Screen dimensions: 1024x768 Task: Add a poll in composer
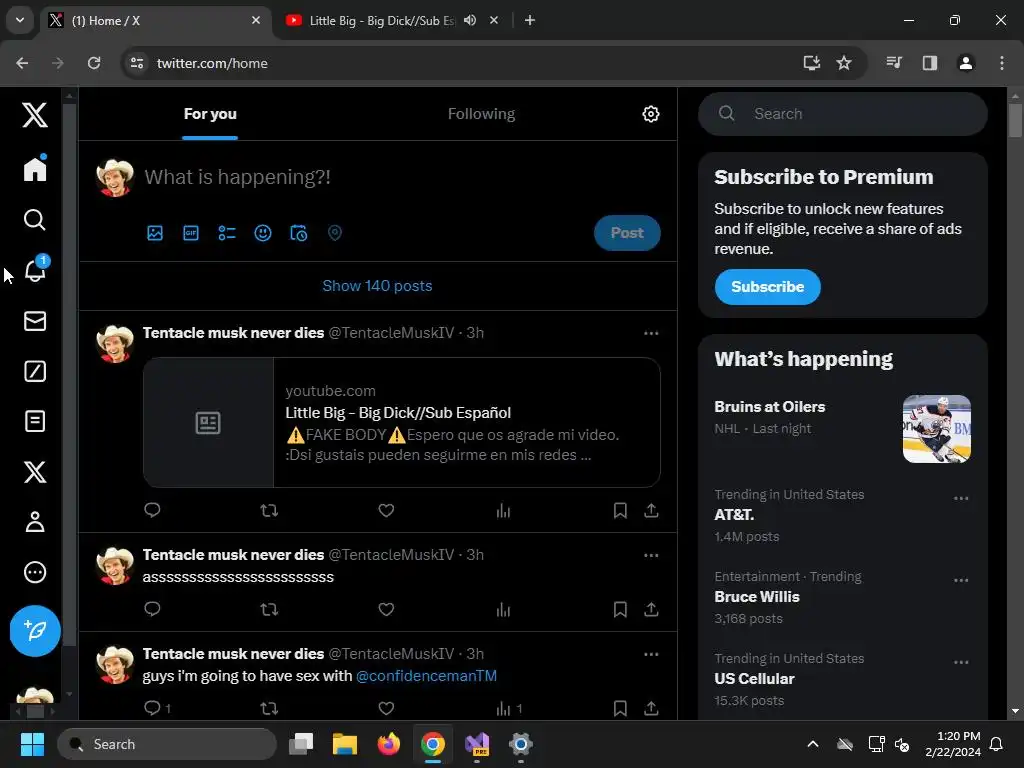227,233
